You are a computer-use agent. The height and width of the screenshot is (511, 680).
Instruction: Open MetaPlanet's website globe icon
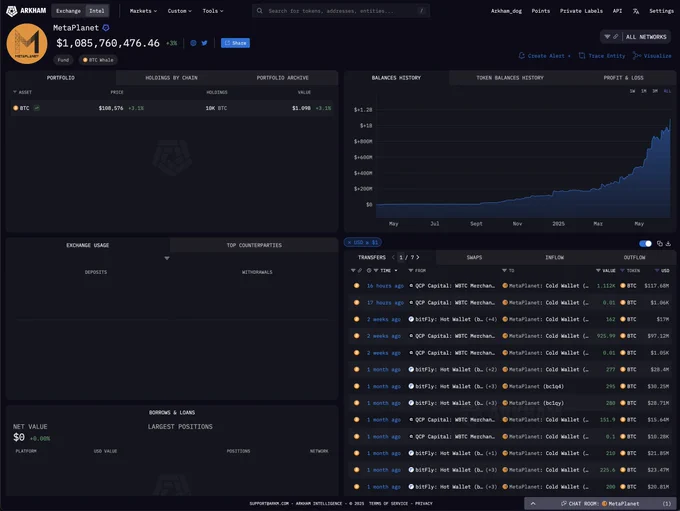(193, 43)
